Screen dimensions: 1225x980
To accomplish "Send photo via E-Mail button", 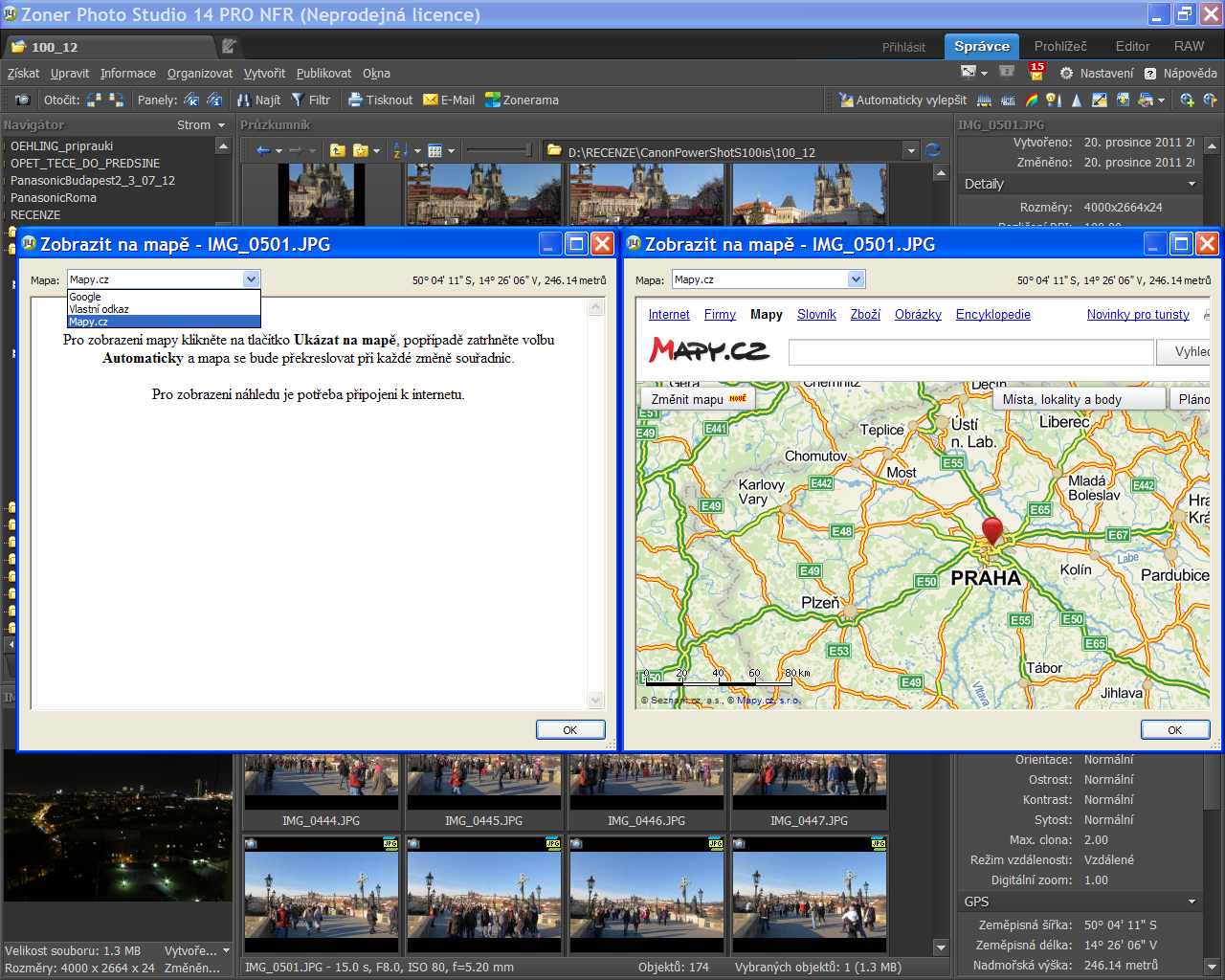I will tap(449, 100).
